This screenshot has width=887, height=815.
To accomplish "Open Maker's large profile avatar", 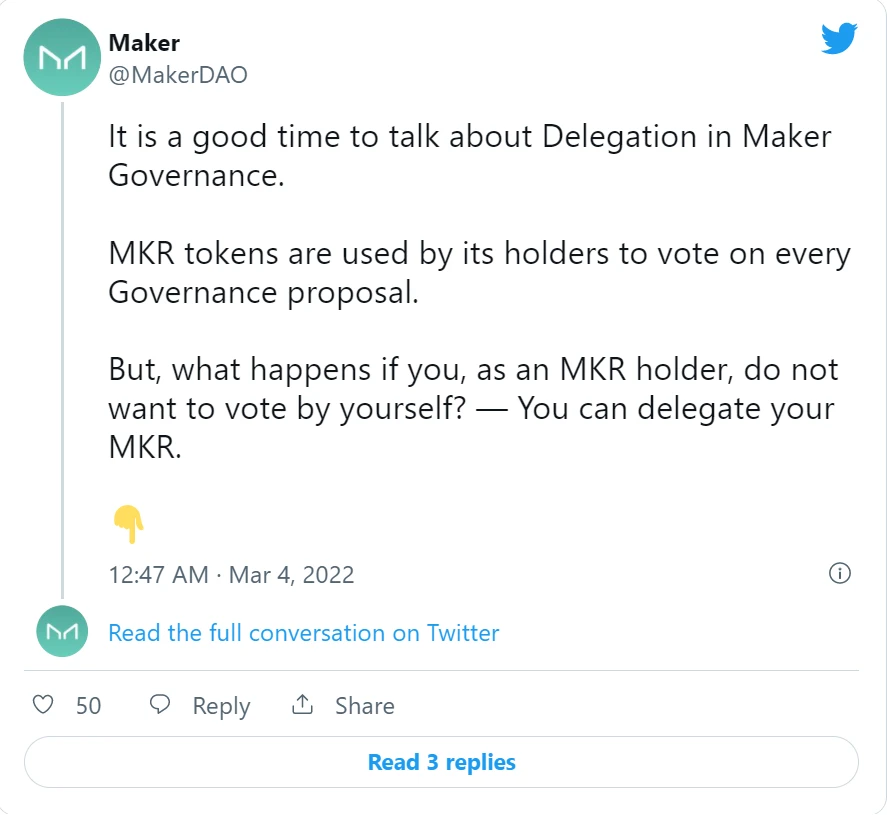I will [x=62, y=57].
